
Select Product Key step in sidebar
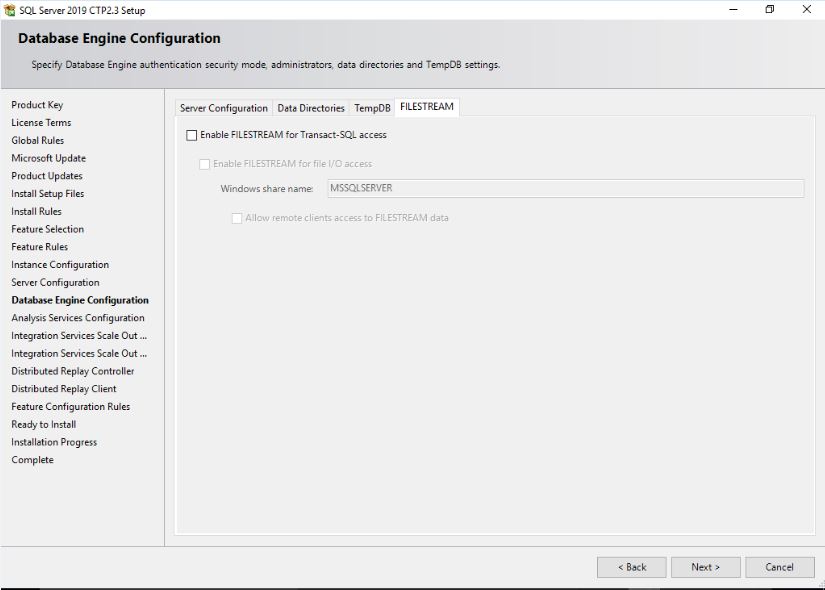[37, 105]
